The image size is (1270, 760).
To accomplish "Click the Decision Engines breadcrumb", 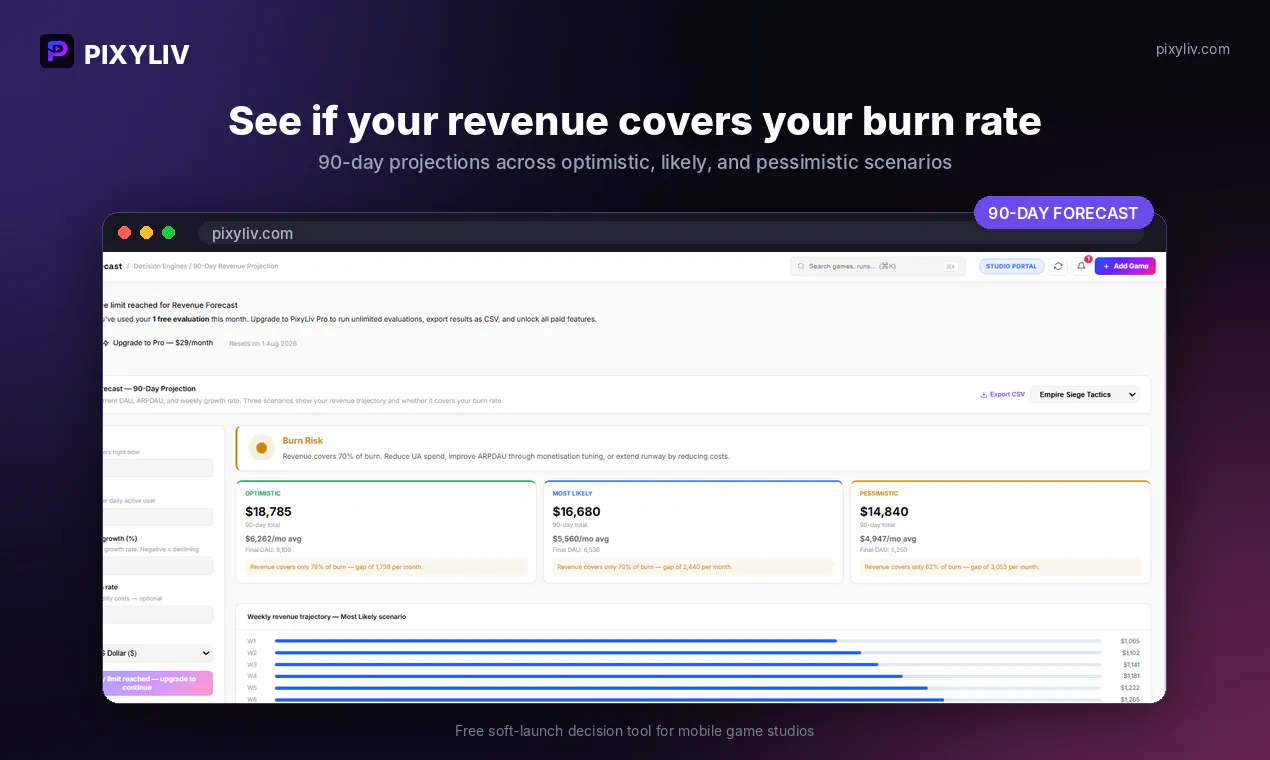I will pyautogui.click(x=159, y=266).
